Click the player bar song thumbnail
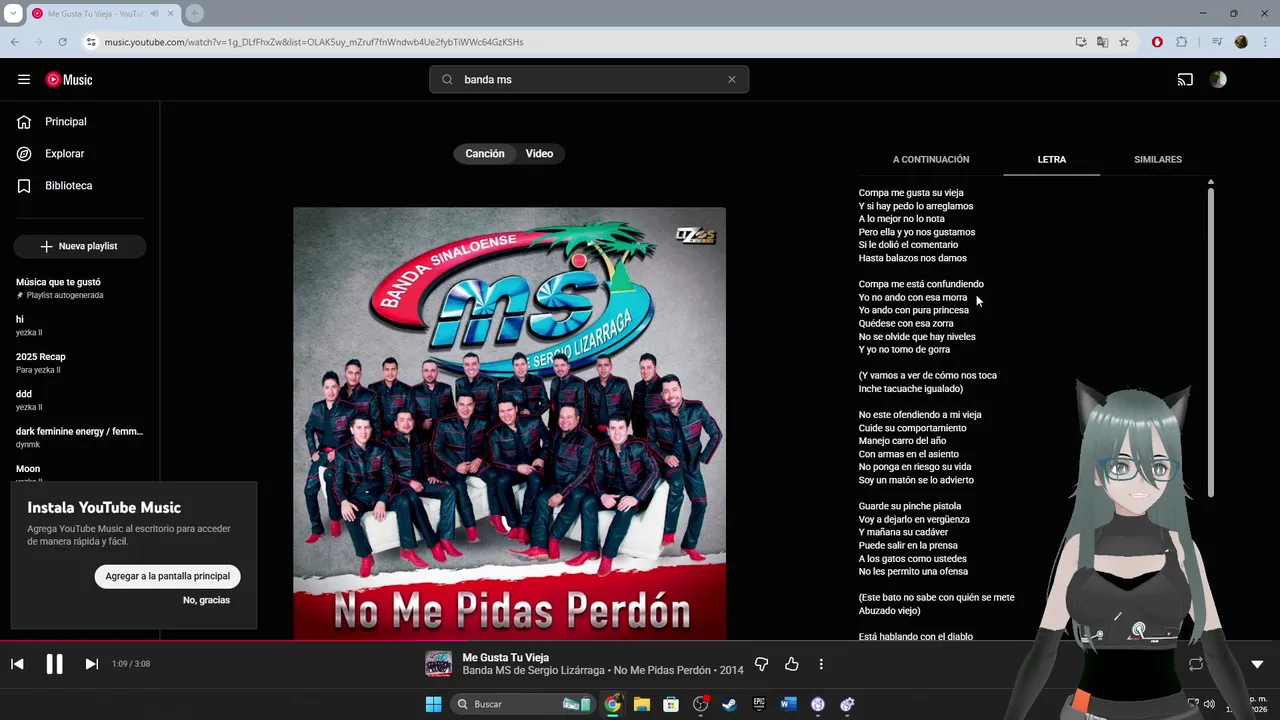The height and width of the screenshot is (720, 1280). click(438, 664)
